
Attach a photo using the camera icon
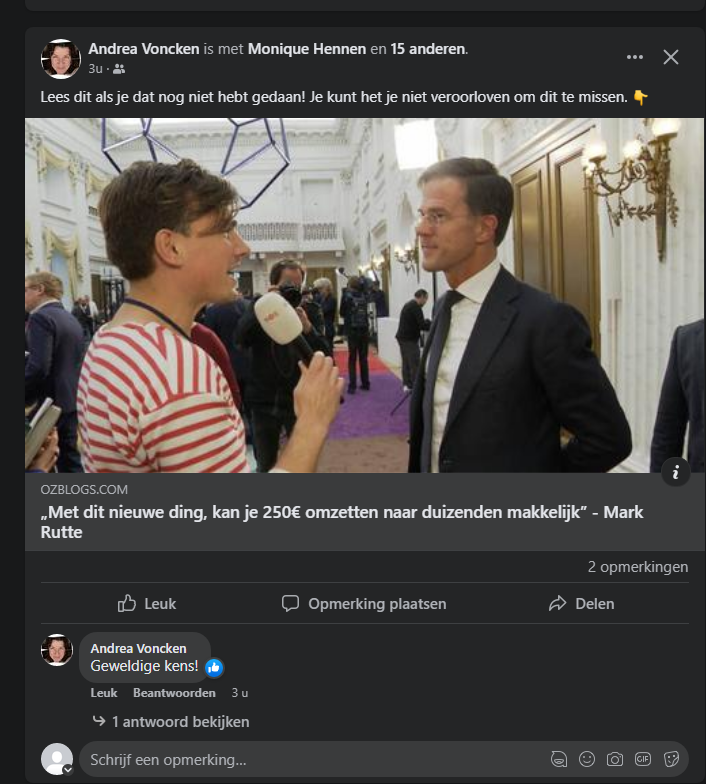[x=615, y=759]
